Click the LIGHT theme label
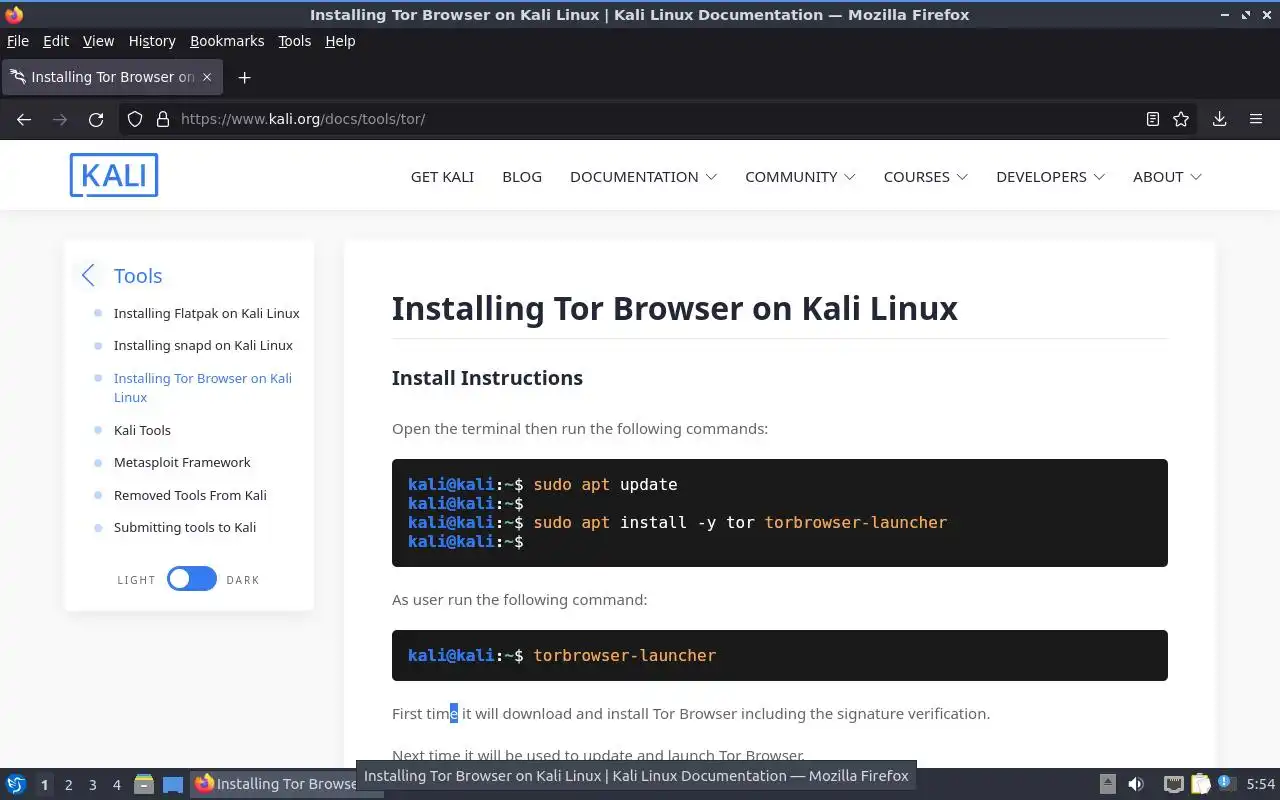 (136, 580)
